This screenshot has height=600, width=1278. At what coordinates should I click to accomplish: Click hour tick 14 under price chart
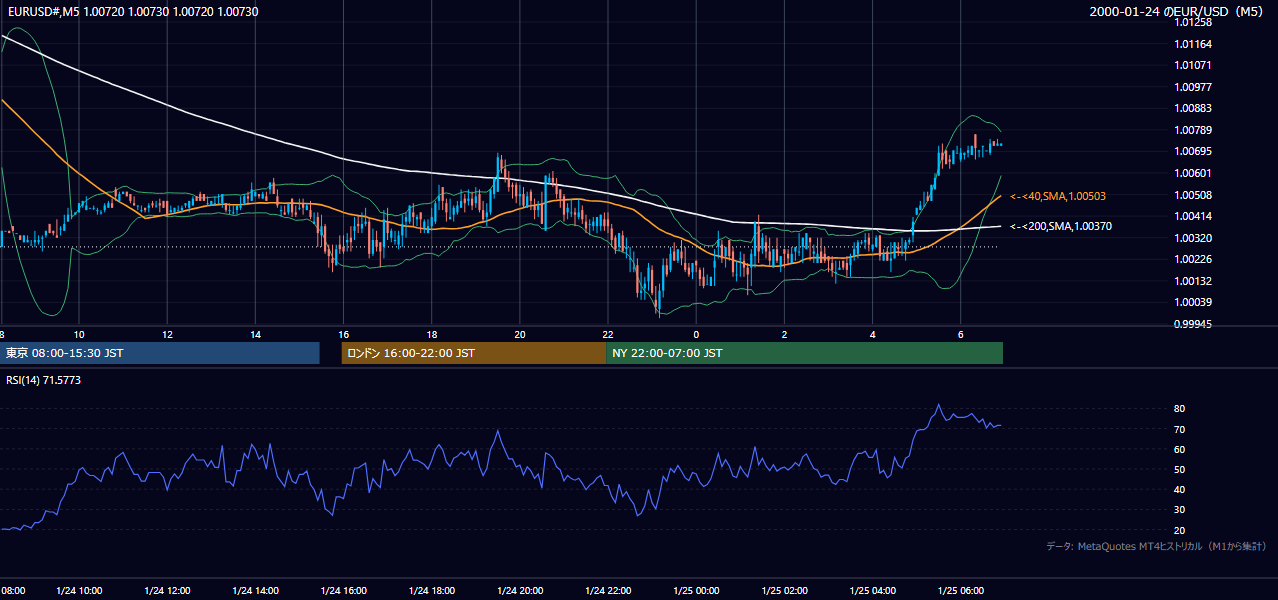point(255,334)
